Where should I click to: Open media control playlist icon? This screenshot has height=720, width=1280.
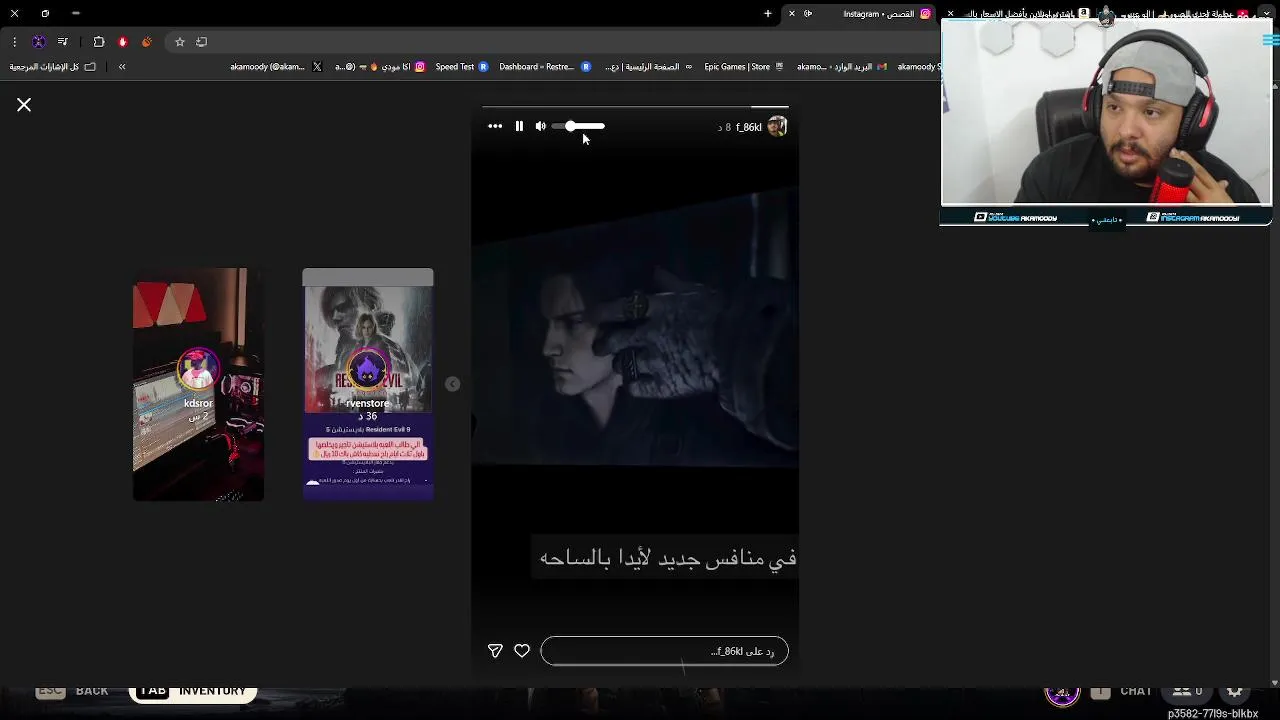point(63,42)
